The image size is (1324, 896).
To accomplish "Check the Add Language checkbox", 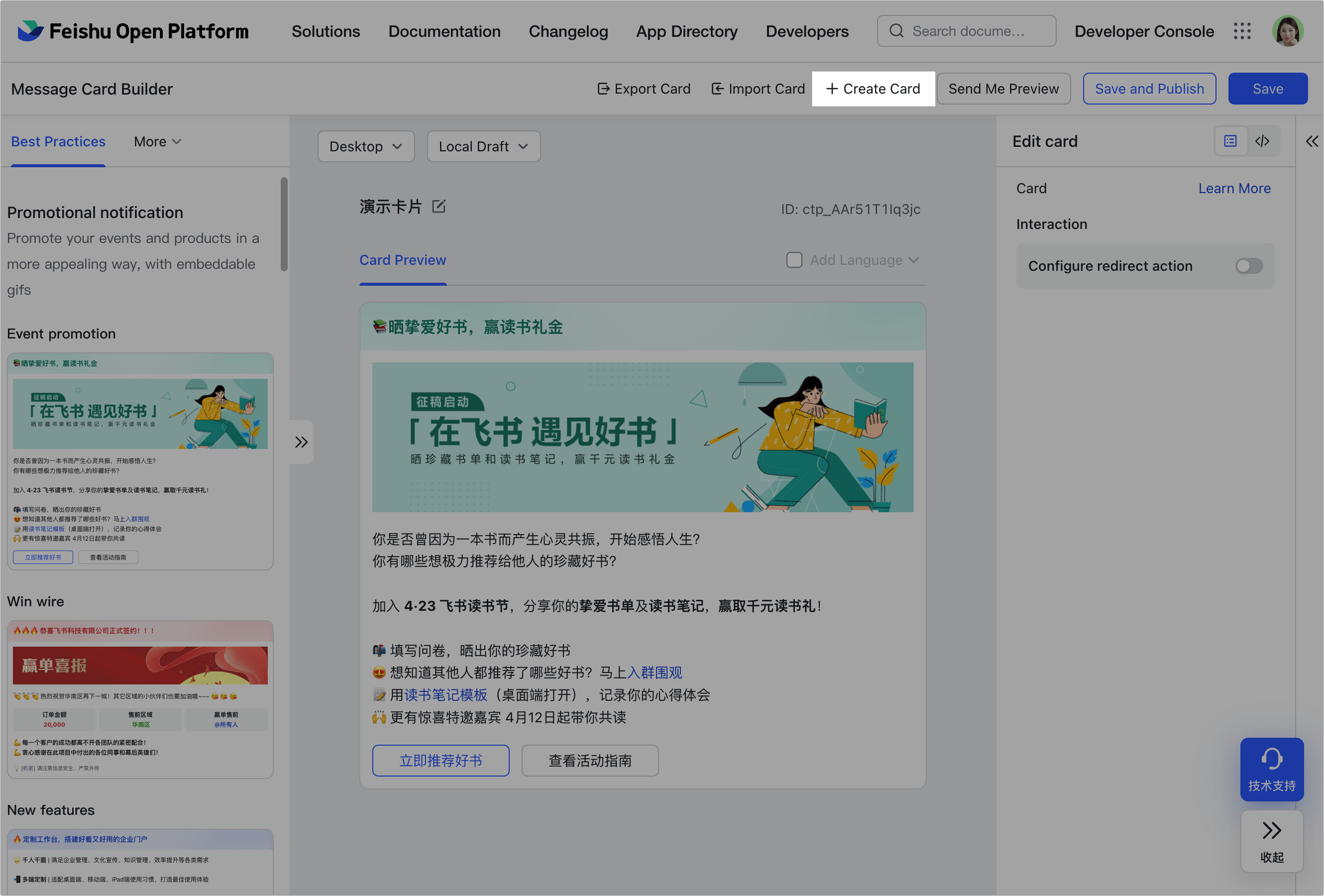I will coord(793,260).
